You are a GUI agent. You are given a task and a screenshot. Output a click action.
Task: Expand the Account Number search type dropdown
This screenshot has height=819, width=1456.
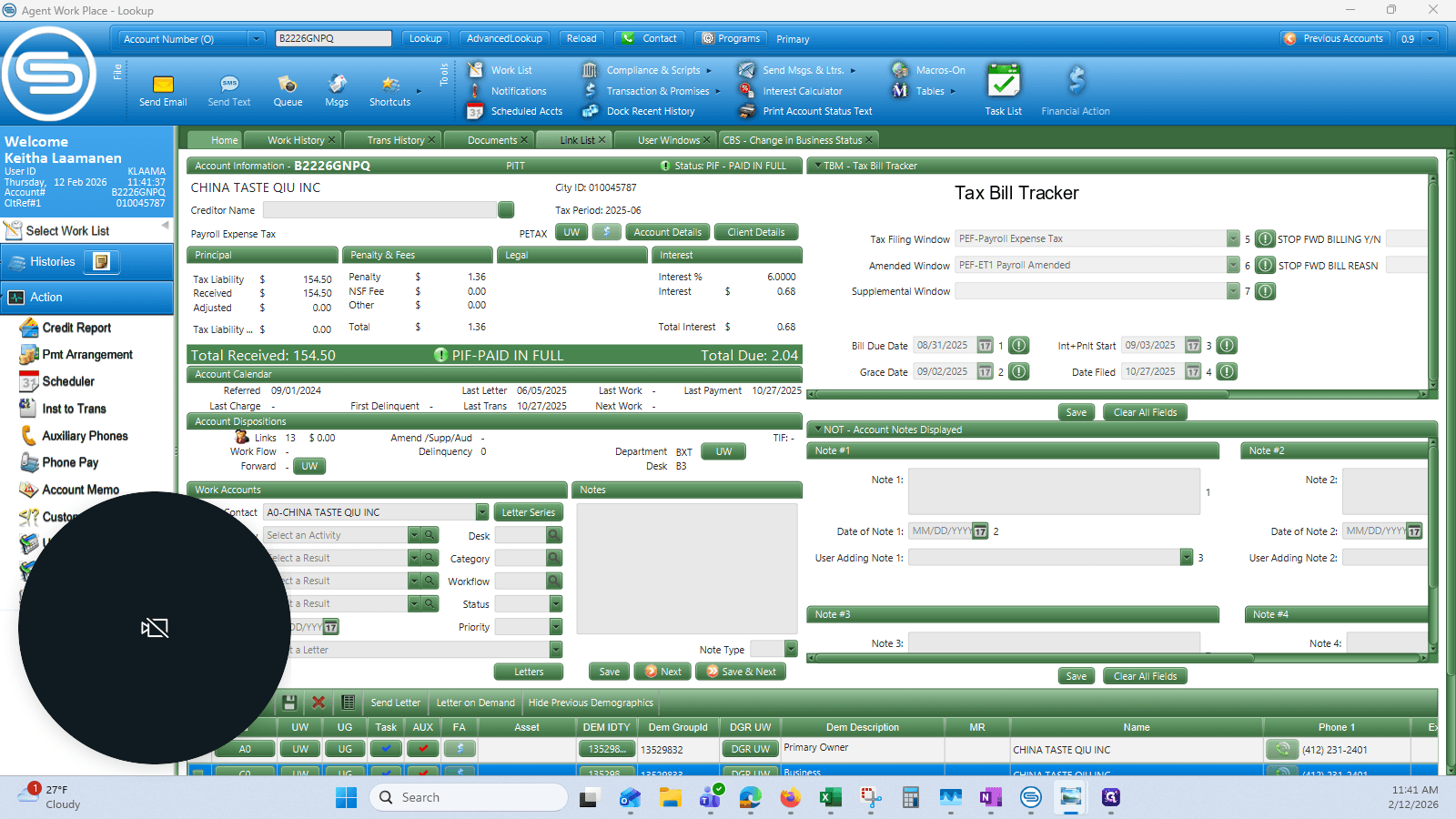257,39
